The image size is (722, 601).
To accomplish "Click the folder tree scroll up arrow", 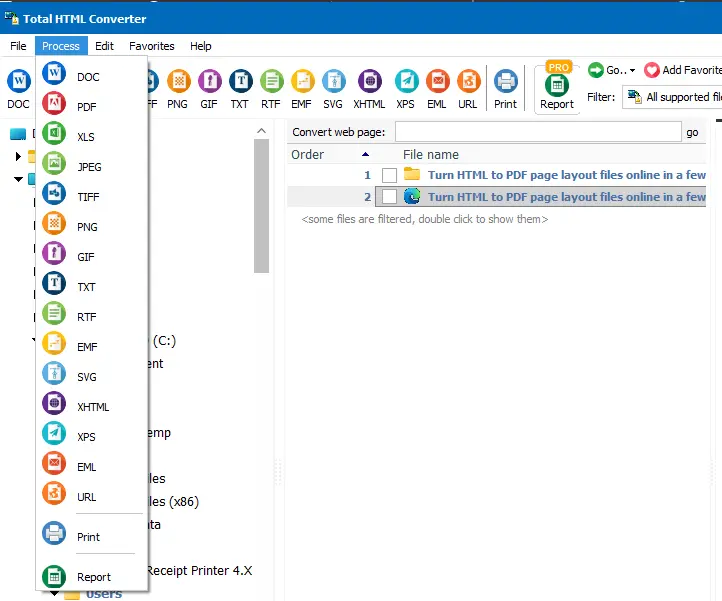I will click(x=261, y=131).
